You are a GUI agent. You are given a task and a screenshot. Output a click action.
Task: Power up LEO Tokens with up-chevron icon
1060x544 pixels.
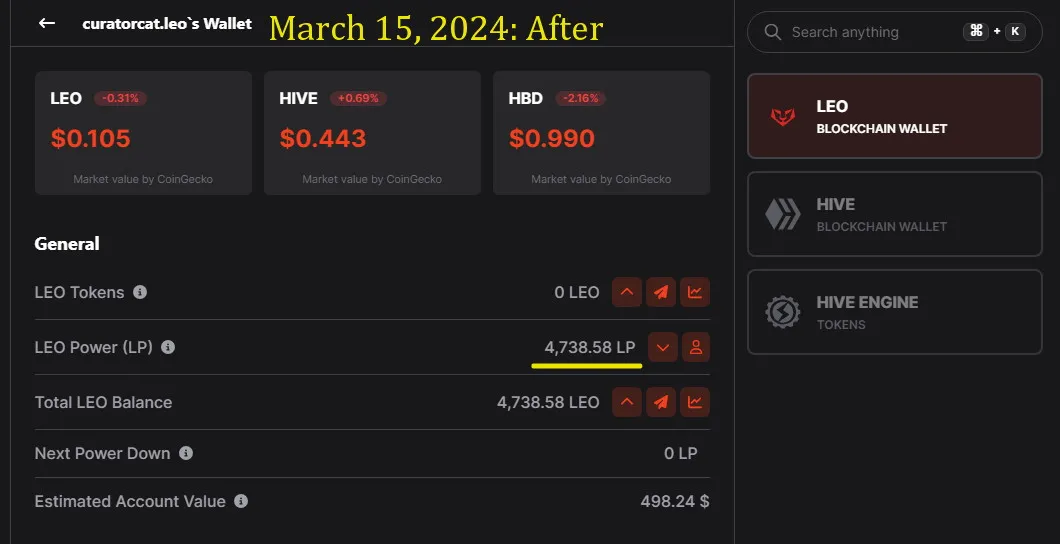point(627,292)
